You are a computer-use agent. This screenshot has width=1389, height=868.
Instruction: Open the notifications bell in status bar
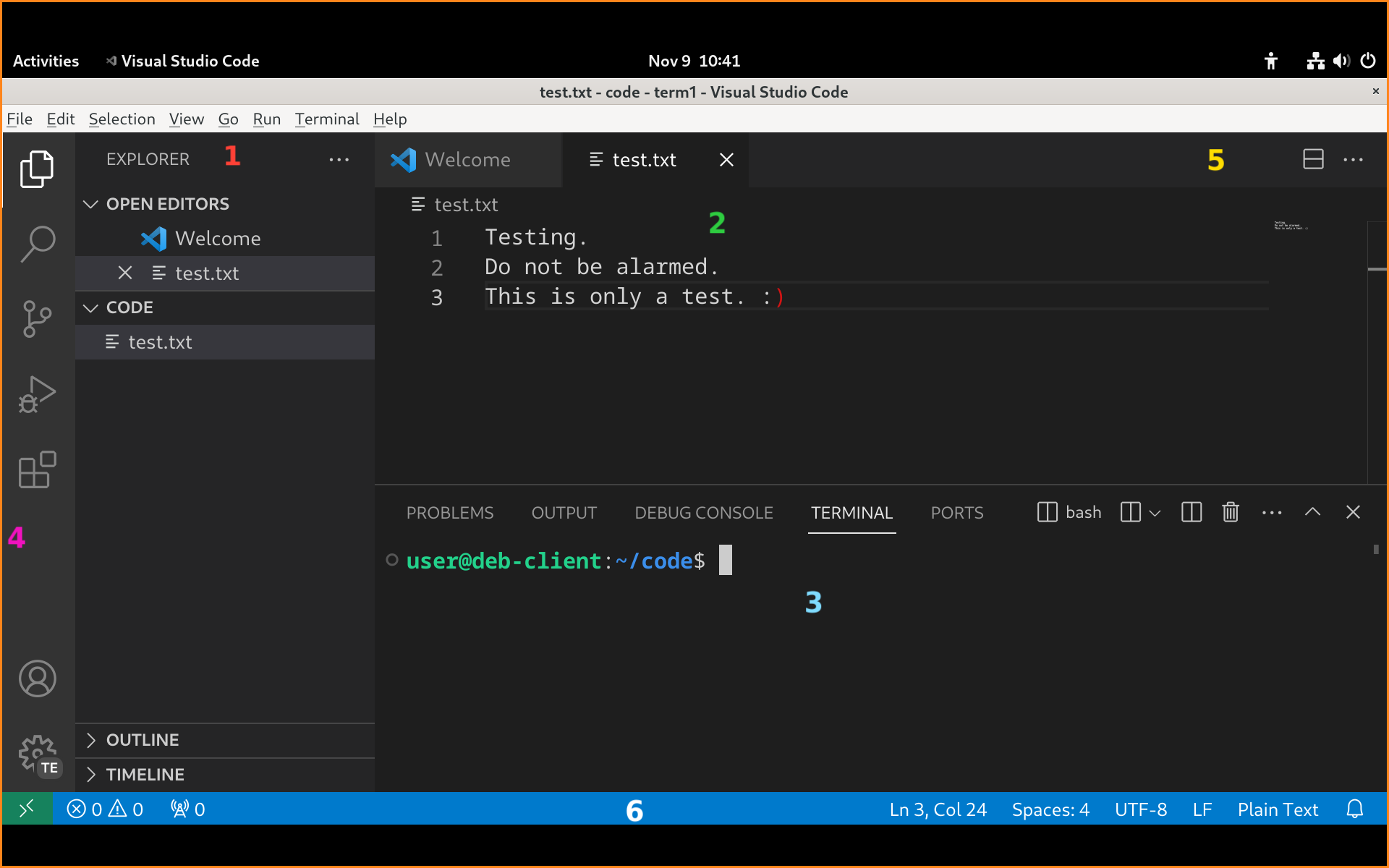pos(1354,809)
